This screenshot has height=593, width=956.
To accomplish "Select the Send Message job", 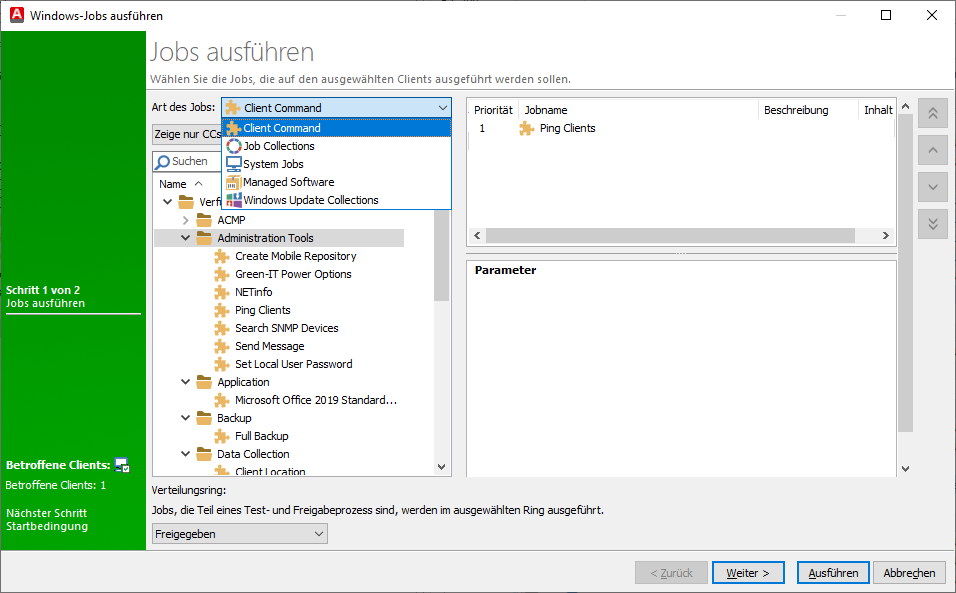I will click(x=269, y=346).
